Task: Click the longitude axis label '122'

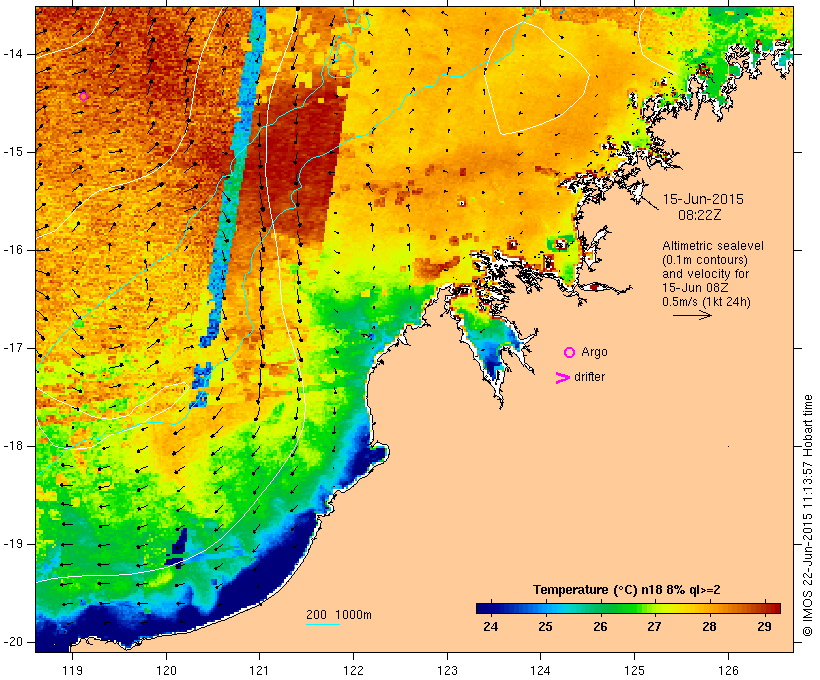Action: pos(354,670)
